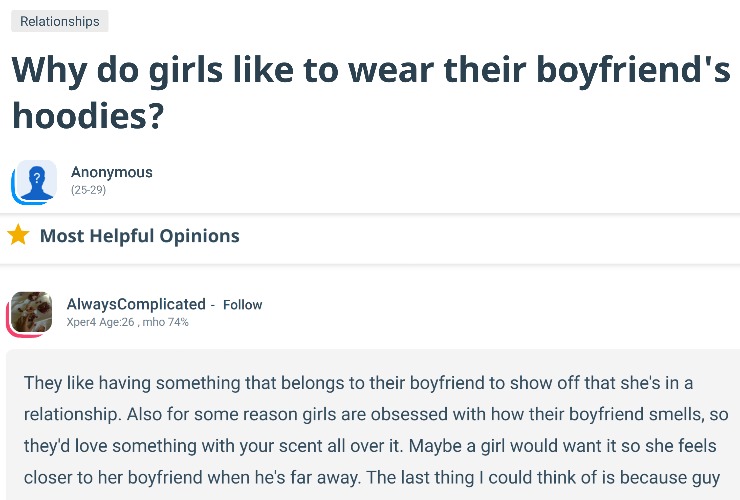Click the Anonymous asker avatar icon
The height and width of the screenshot is (500, 740).
tap(35, 182)
